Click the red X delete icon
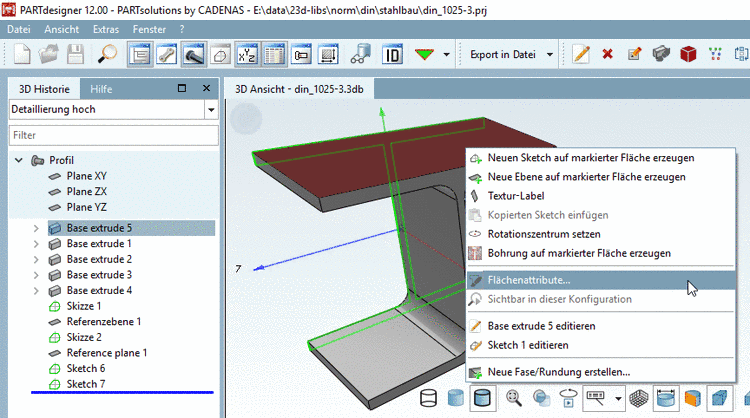The height and width of the screenshot is (418, 750). [607, 54]
